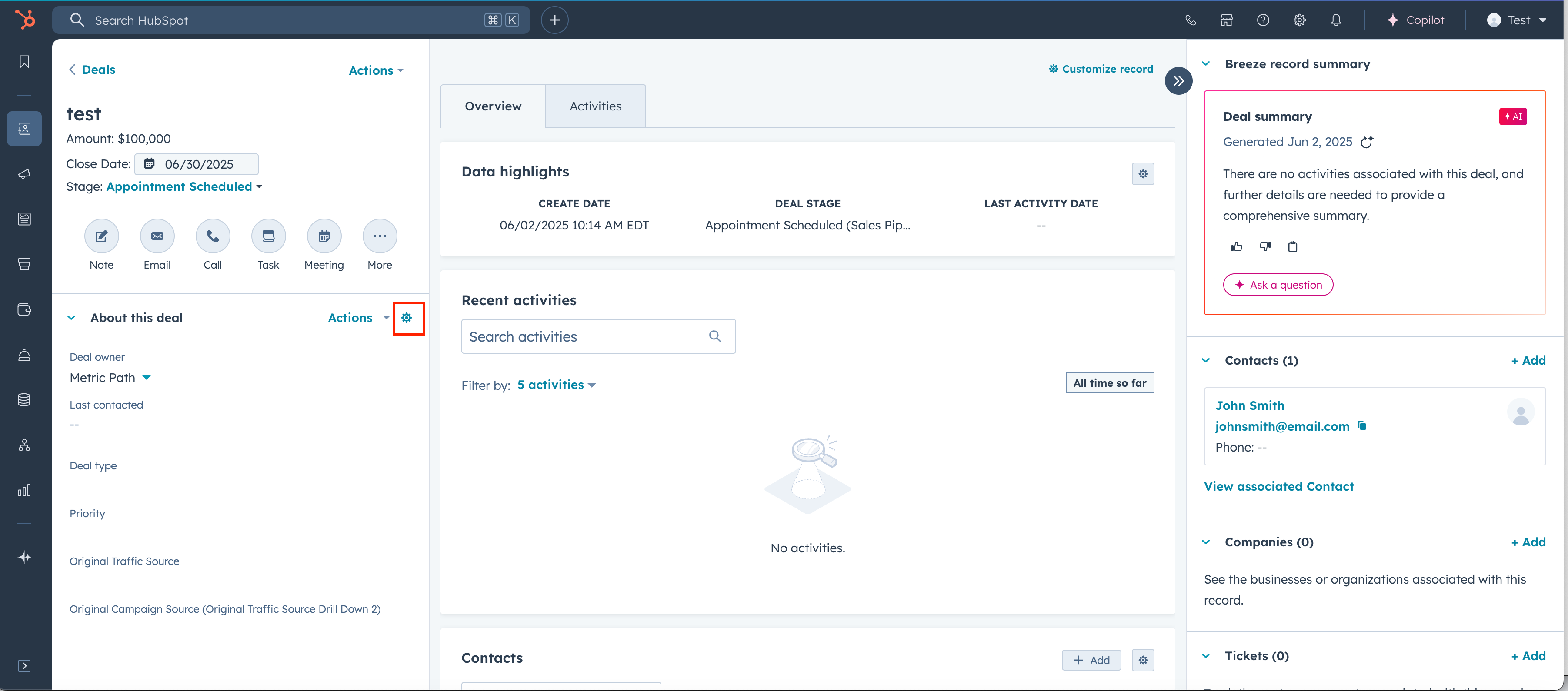
Task: Click the All time so far button
Action: [1110, 382]
